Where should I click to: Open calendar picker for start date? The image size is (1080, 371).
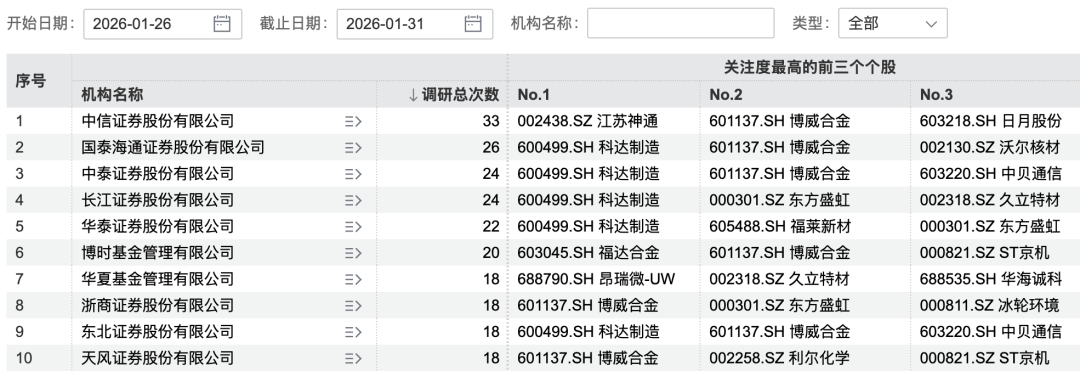221,23
